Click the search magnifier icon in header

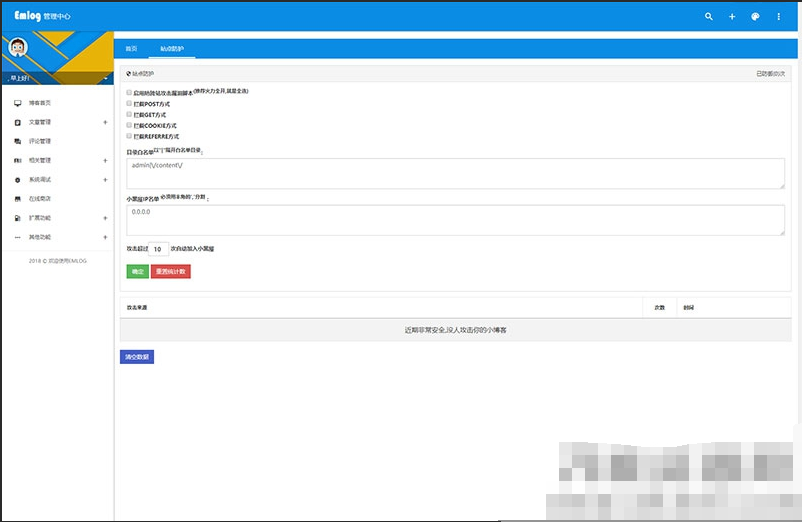coord(709,17)
